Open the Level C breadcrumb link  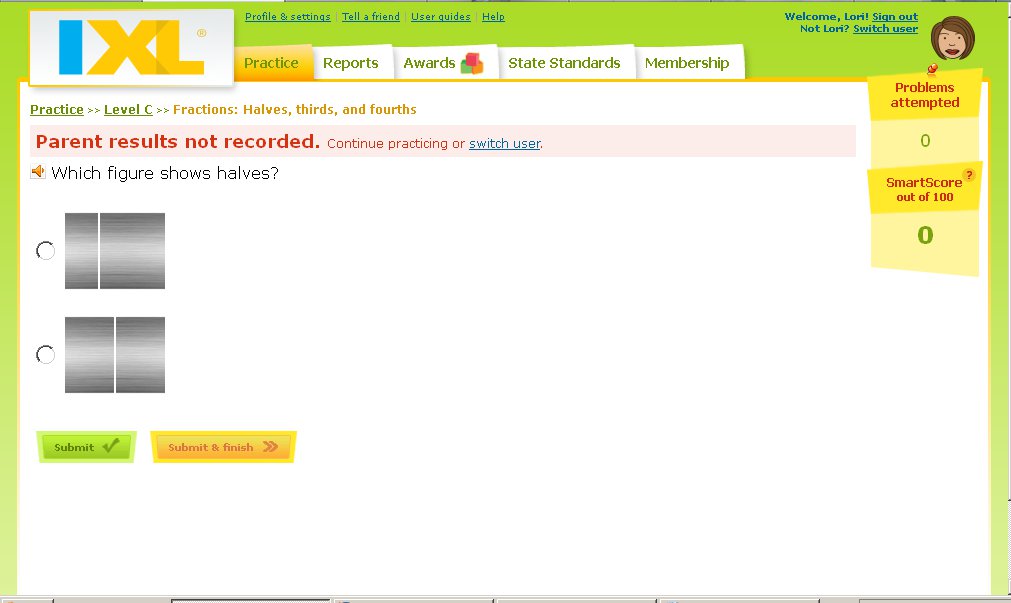pos(128,109)
